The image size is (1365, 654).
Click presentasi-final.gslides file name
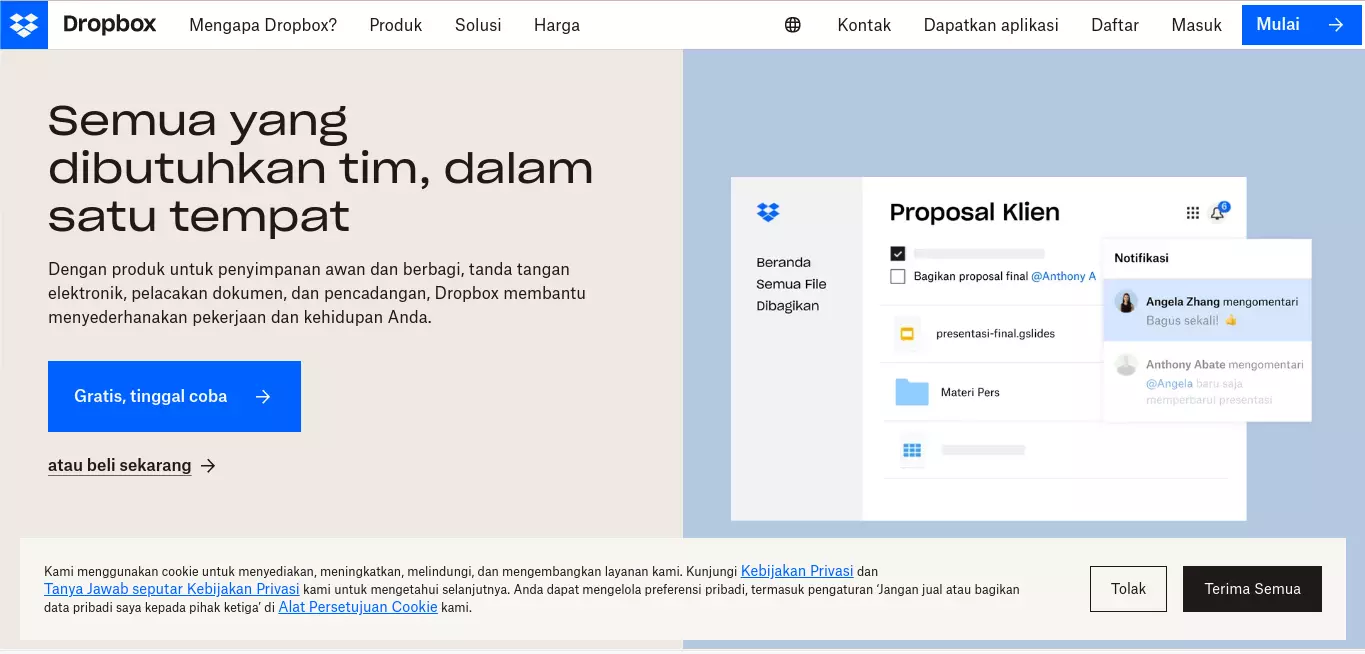click(x=995, y=334)
